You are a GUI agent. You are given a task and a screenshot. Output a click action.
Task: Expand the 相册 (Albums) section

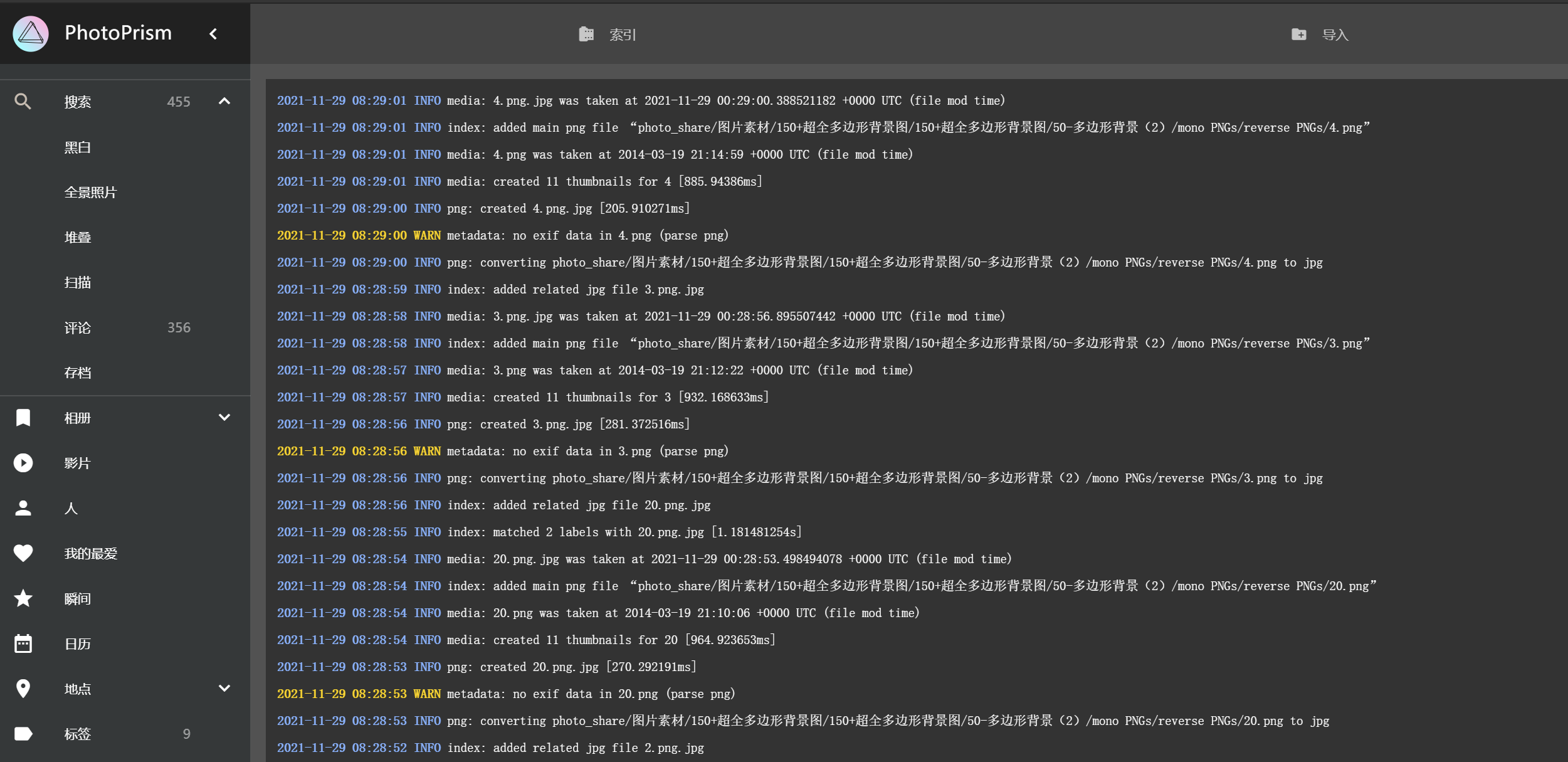coord(224,418)
